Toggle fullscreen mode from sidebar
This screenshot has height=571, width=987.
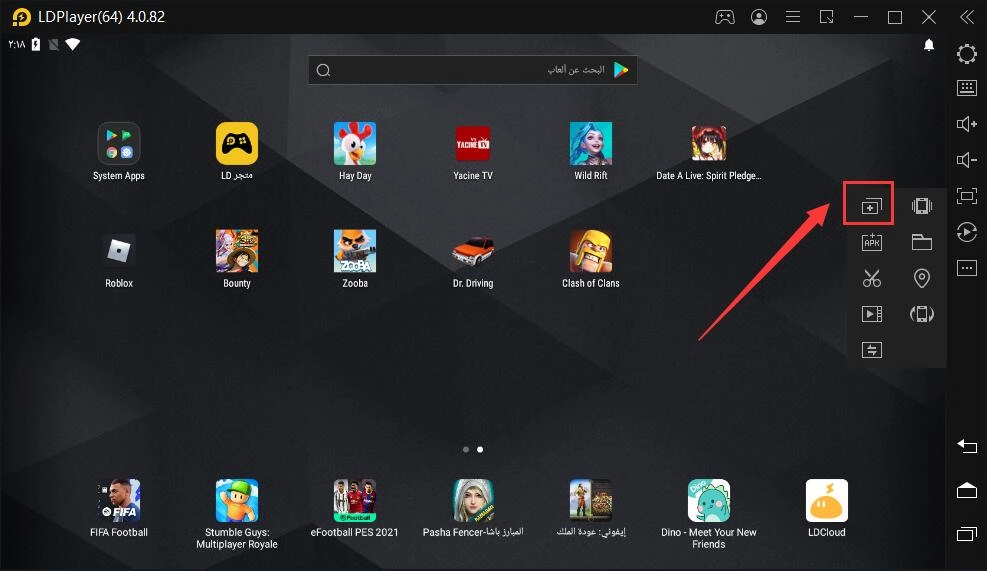point(967,196)
